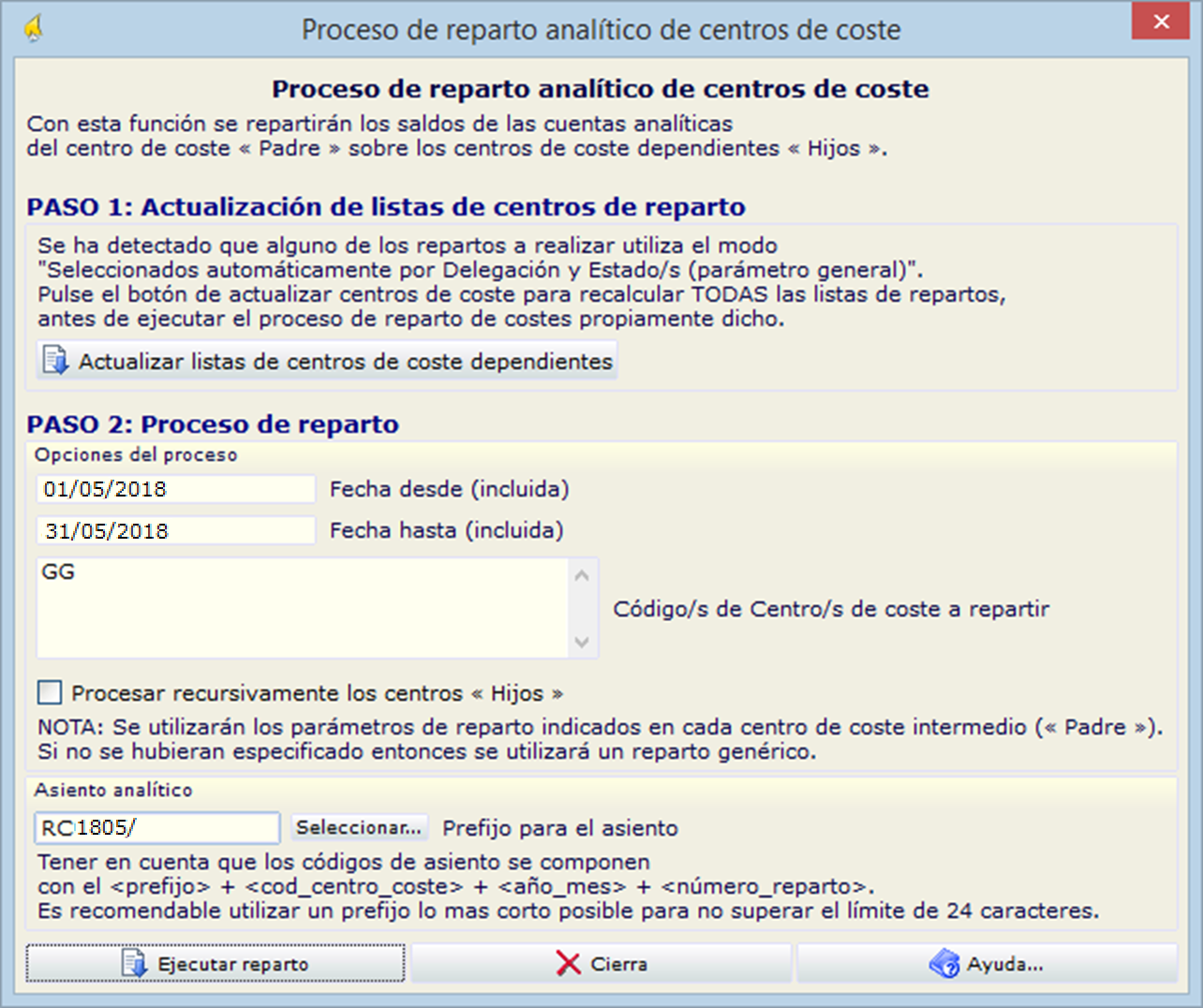Click the label Código/s de Centro/s de coste a repartir
This screenshot has width=1203, height=1008.
click(831, 609)
